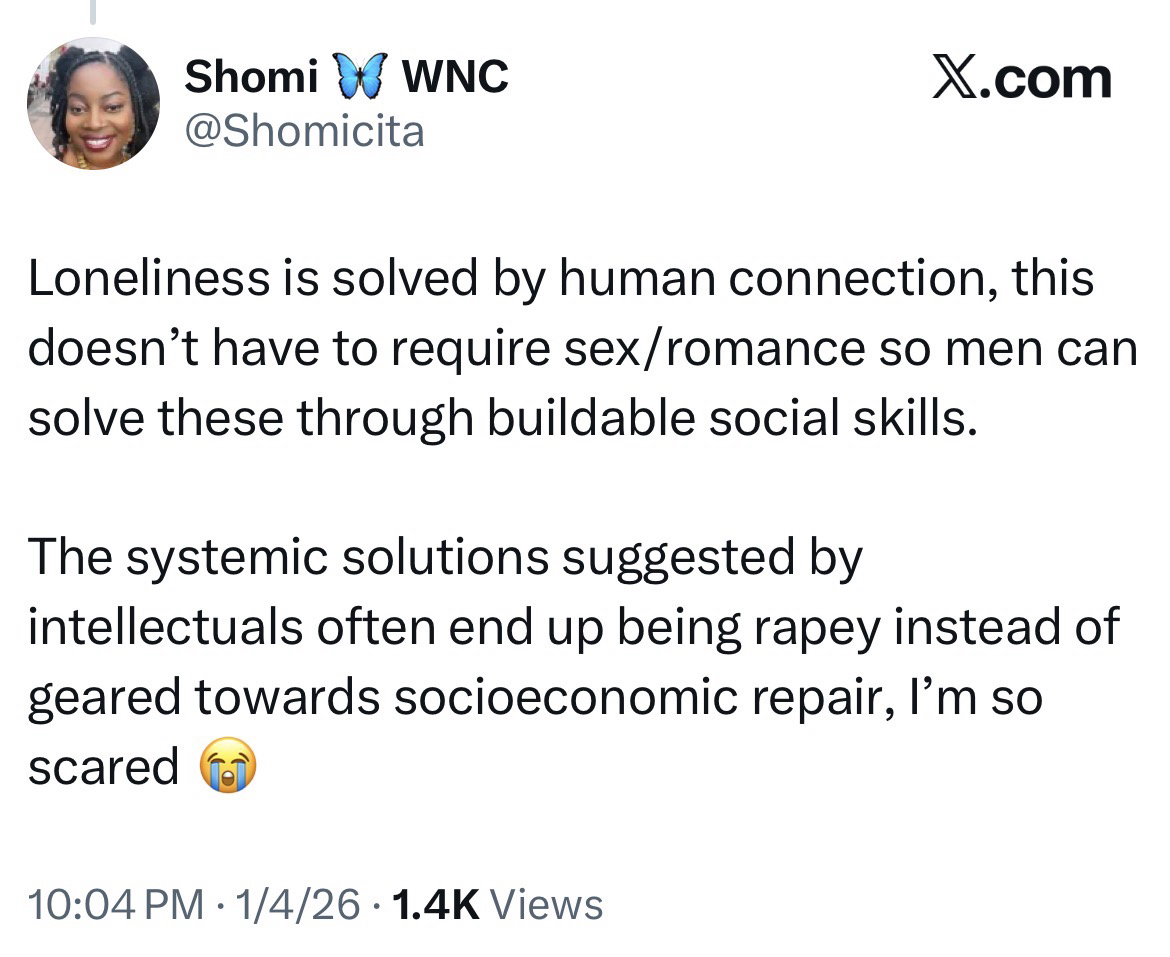Click the words "The systemic solutions"
Viewport: 1170px width, 957px height.
(288, 558)
